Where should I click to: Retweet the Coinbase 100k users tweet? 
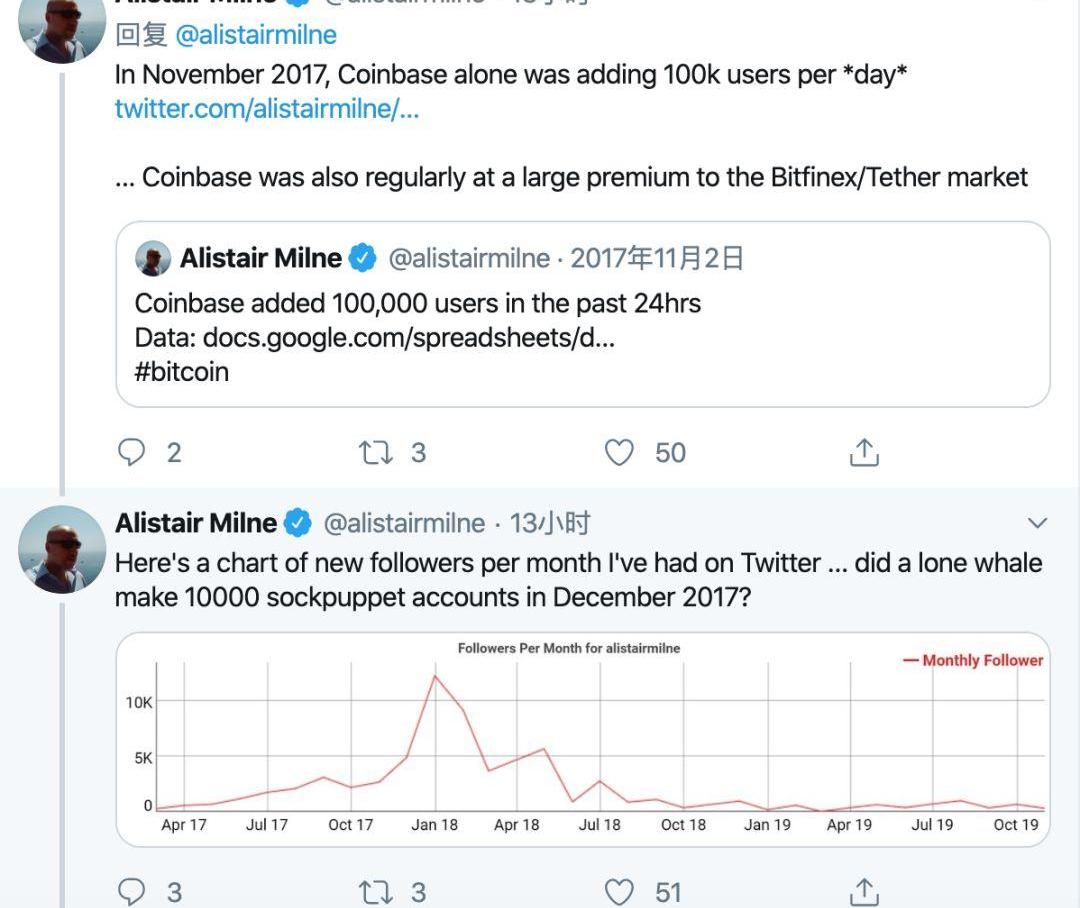(x=376, y=453)
